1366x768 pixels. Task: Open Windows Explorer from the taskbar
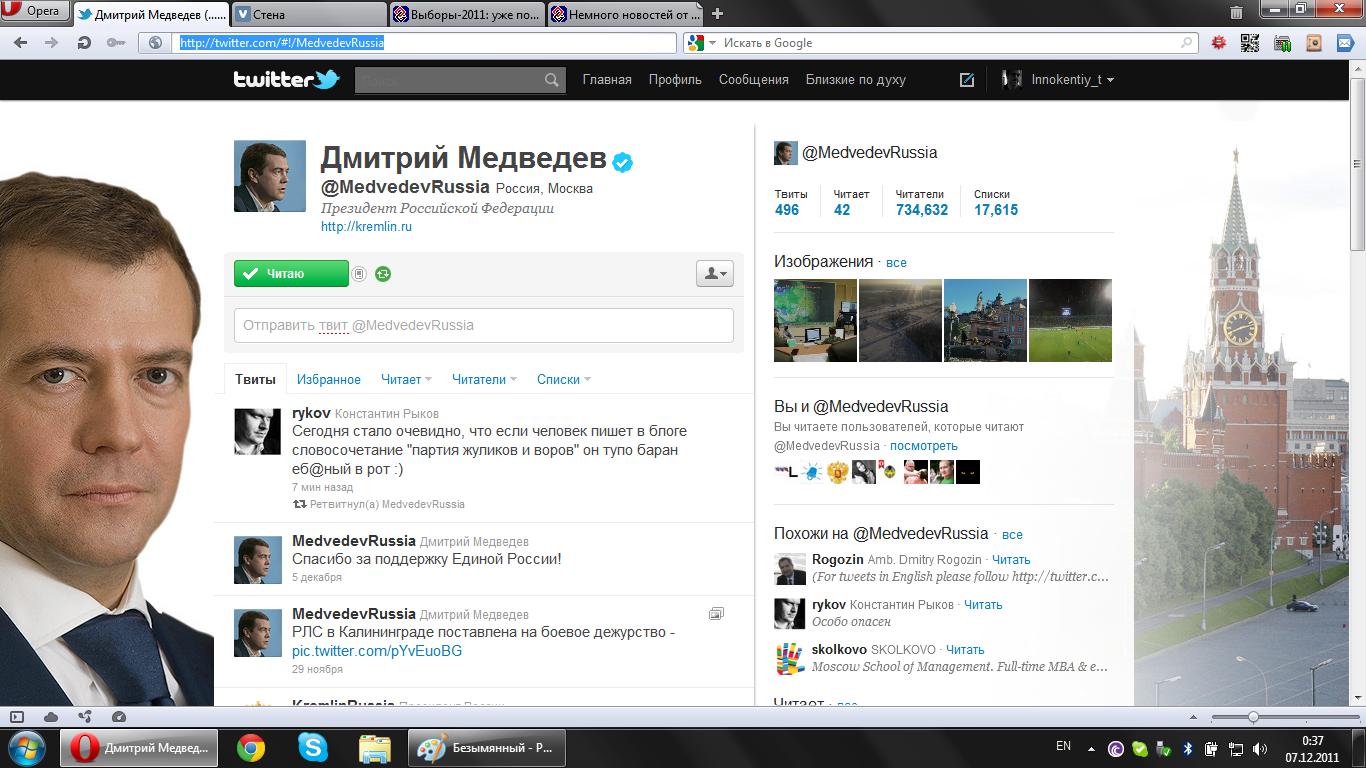click(375, 747)
